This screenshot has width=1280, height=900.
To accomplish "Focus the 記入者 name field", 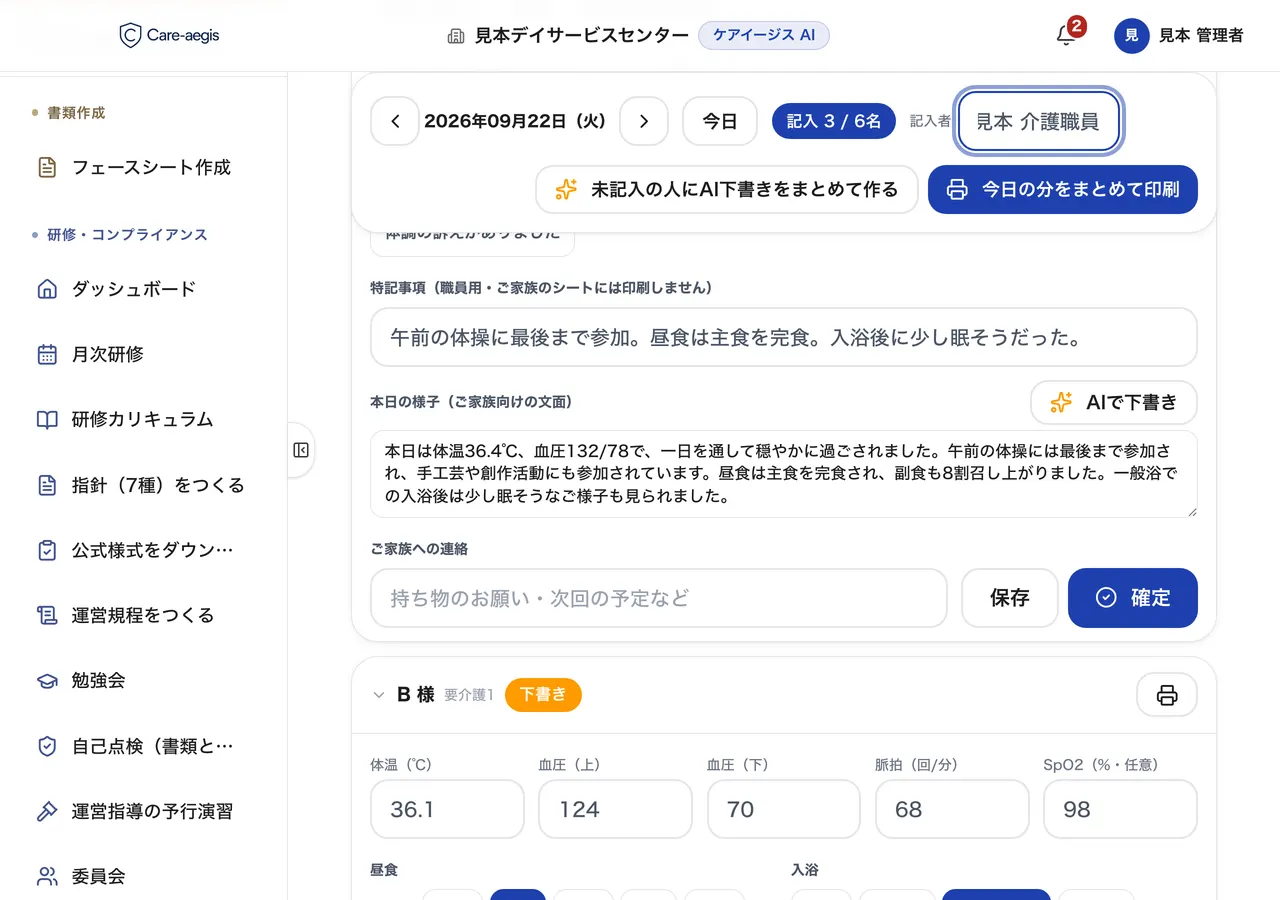I will pyautogui.click(x=1038, y=121).
